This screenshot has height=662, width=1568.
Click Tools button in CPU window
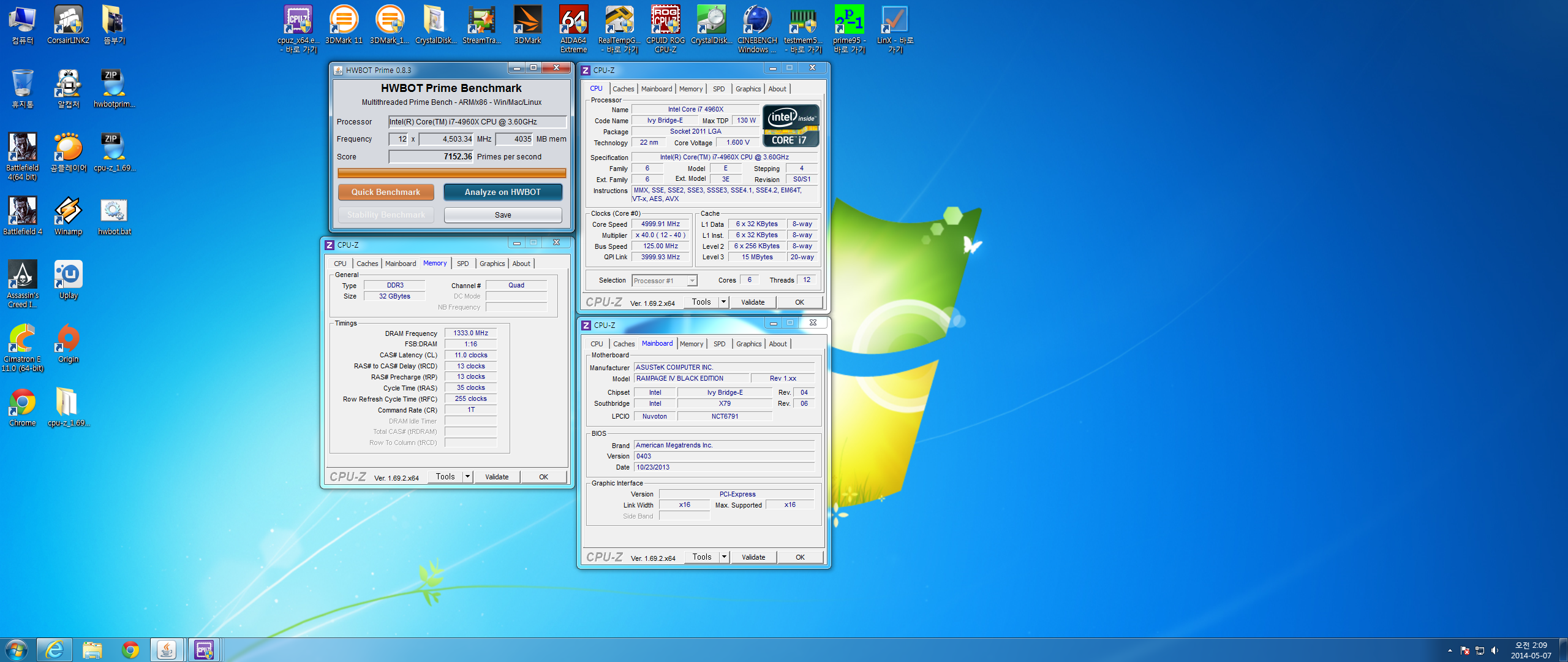click(x=701, y=302)
